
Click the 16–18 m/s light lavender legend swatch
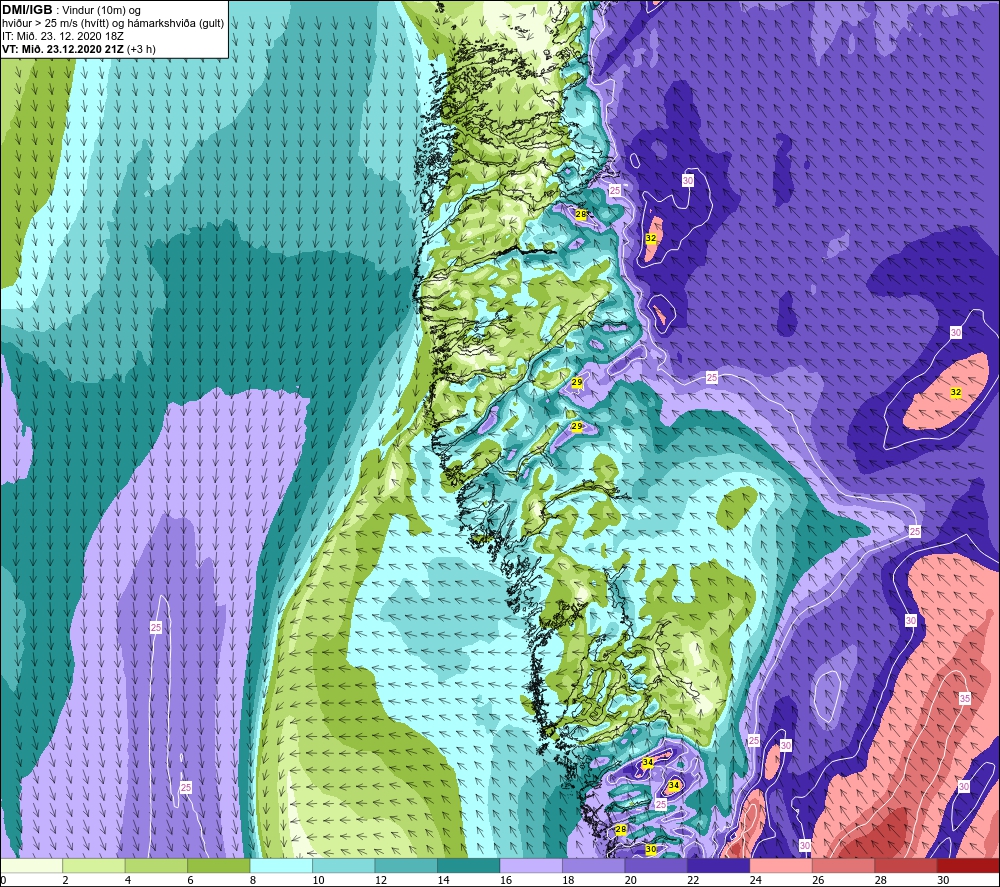tap(531, 865)
